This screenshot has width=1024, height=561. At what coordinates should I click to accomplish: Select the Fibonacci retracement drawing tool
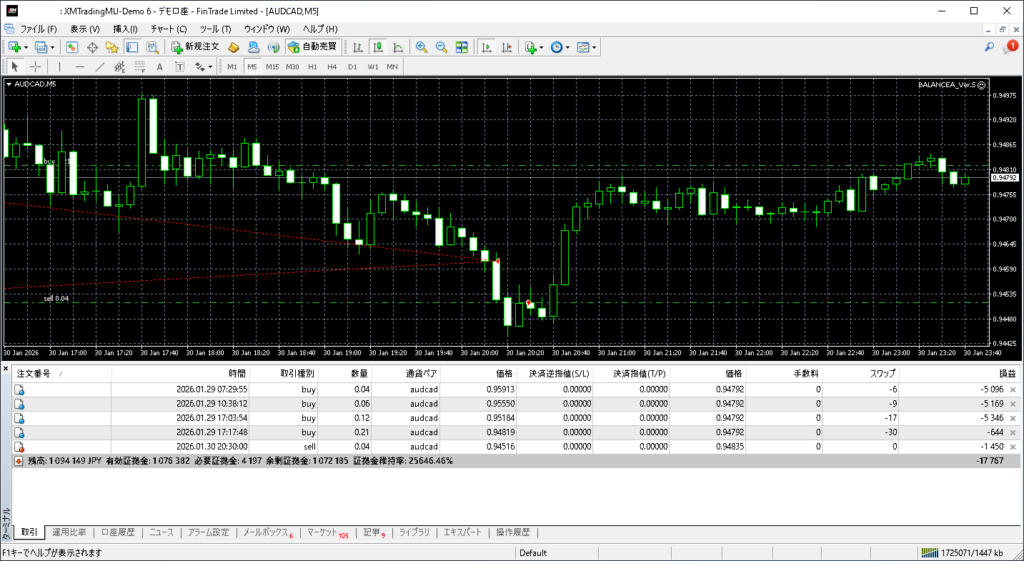coord(142,67)
